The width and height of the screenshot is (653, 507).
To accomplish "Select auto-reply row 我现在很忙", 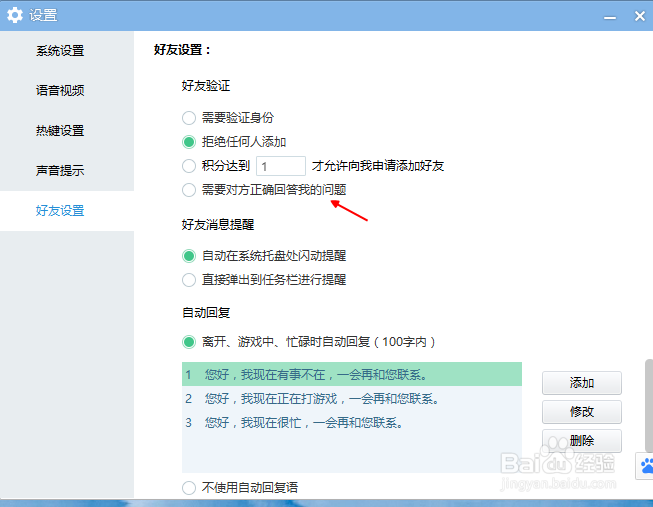I will click(352, 423).
